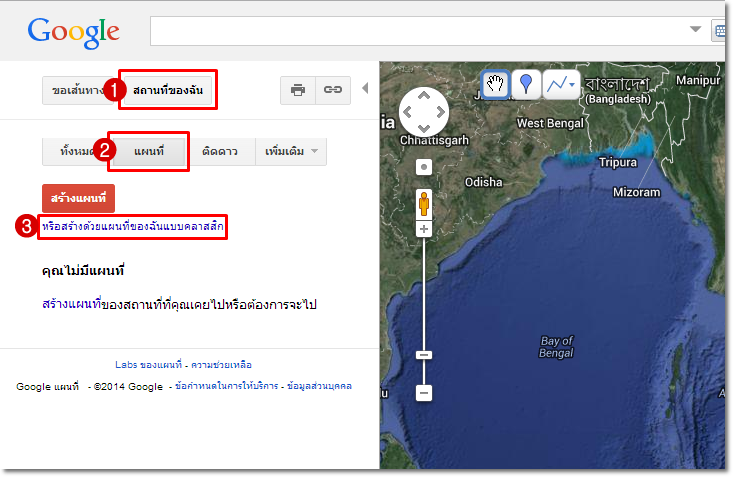The width and height of the screenshot is (733, 477).
Task: Click Tripura map label
Action: pyautogui.click(x=618, y=162)
